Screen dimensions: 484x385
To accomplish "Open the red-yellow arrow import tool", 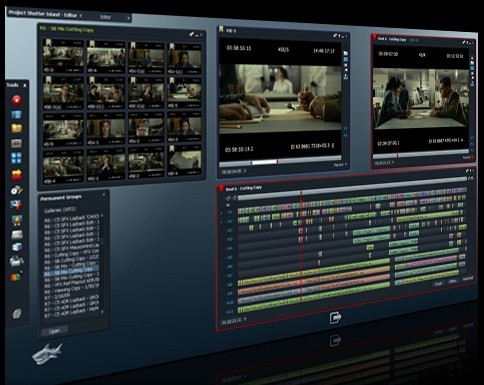I will coord(17,174).
